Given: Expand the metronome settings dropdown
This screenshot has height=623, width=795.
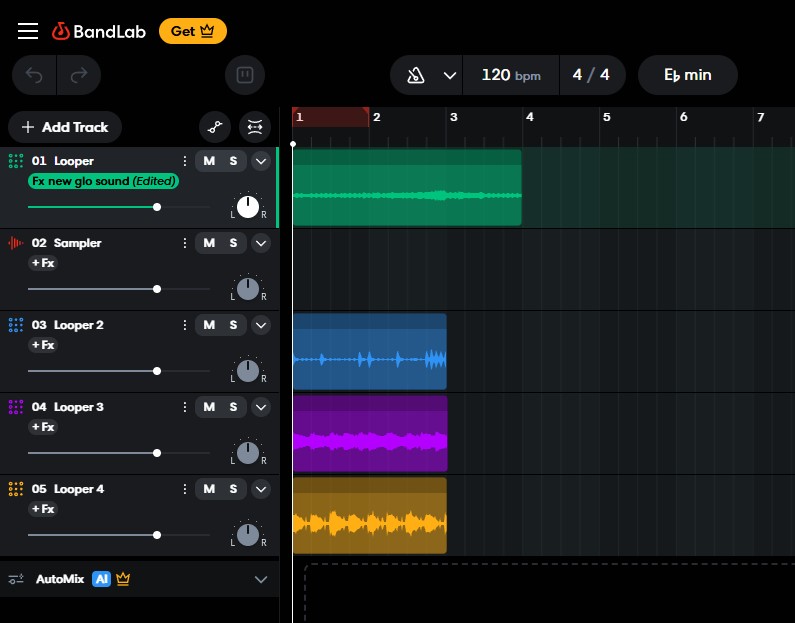Looking at the screenshot, I should [449, 75].
